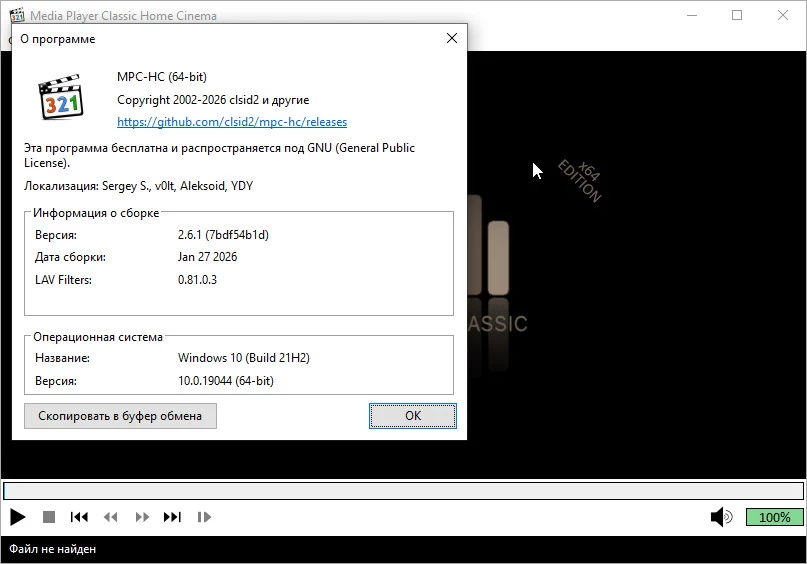The width and height of the screenshot is (807, 564).
Task: Click the Скопировать в буфер обмена button
Action: point(120,416)
